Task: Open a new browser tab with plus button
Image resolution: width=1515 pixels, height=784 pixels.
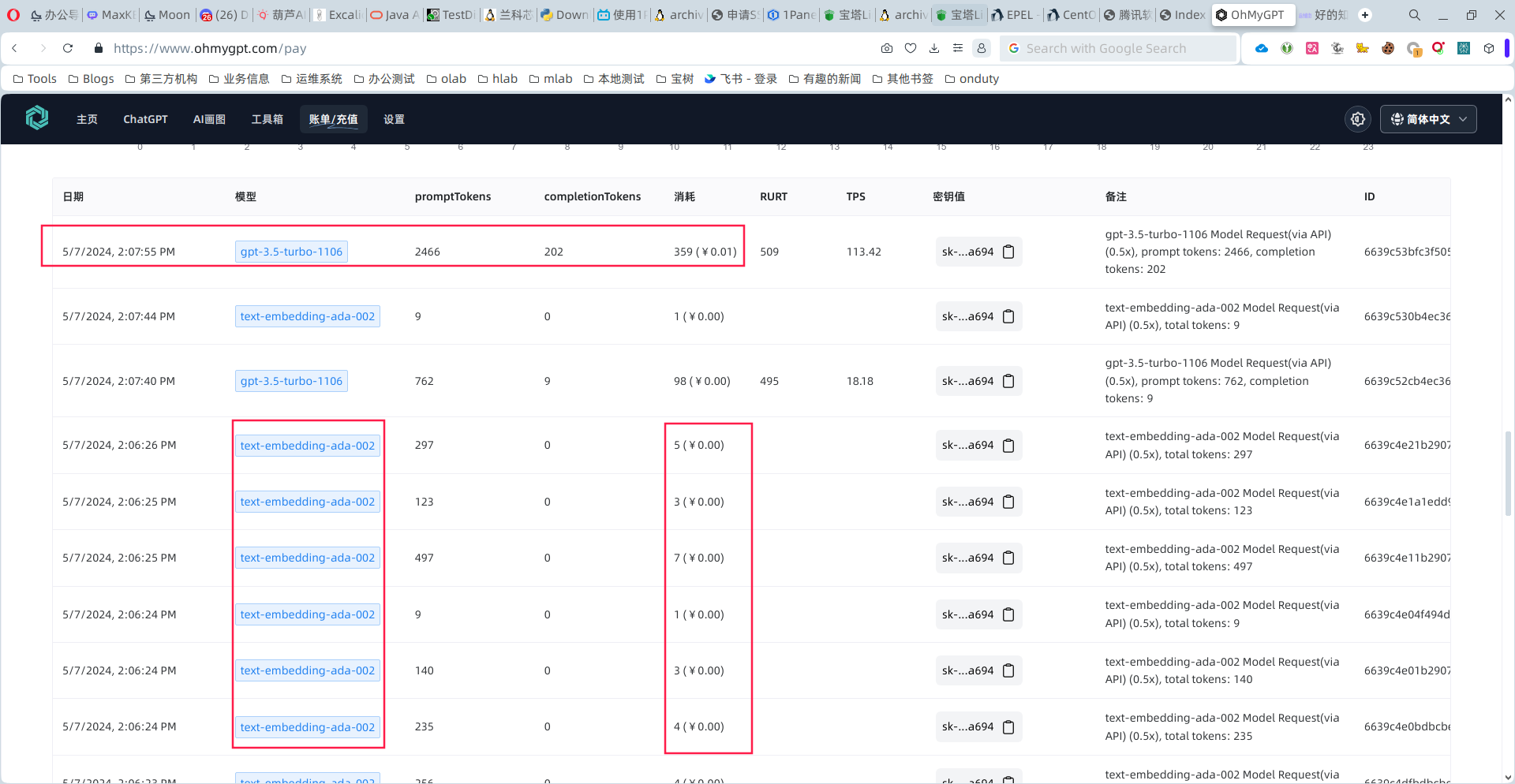Action: [1364, 15]
